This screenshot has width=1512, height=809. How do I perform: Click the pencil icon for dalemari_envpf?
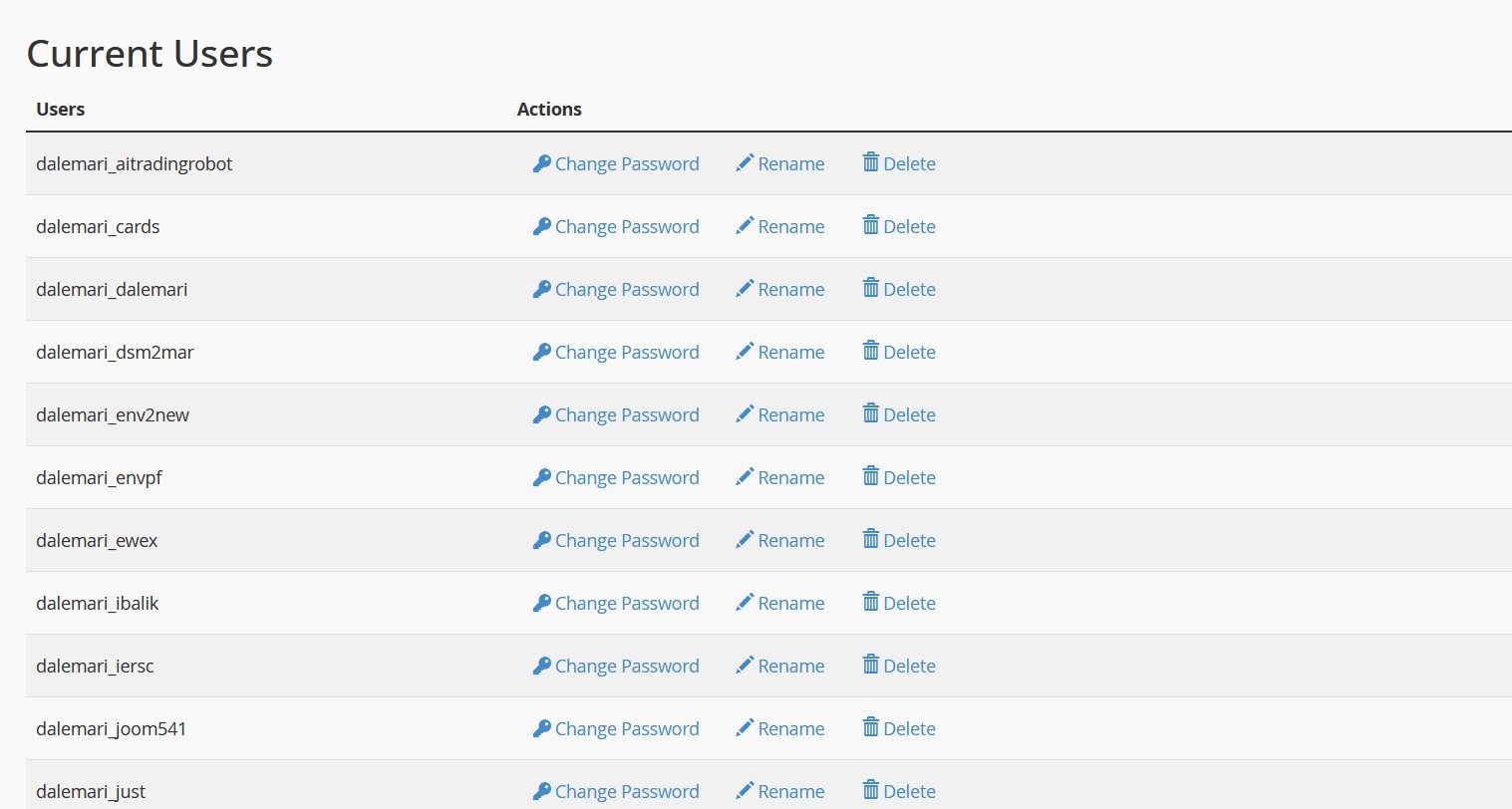[x=745, y=477]
